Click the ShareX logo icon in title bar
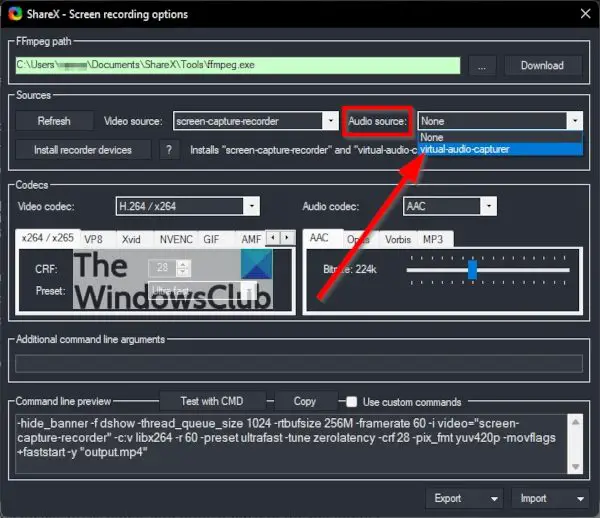 pos(13,15)
